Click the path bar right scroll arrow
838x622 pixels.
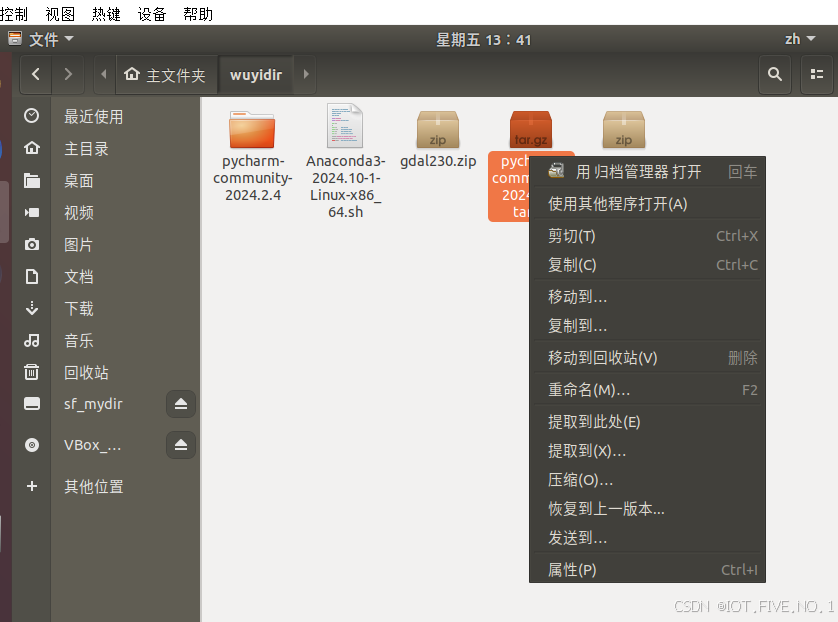click(x=306, y=74)
